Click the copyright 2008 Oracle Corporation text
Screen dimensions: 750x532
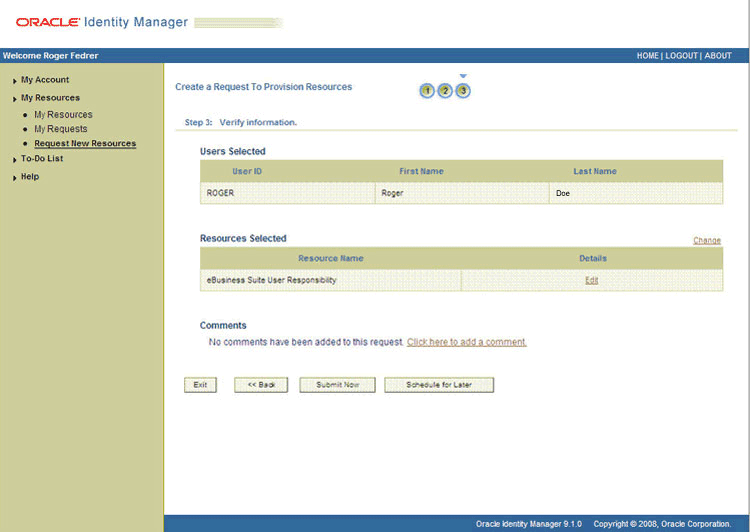click(x=662, y=524)
